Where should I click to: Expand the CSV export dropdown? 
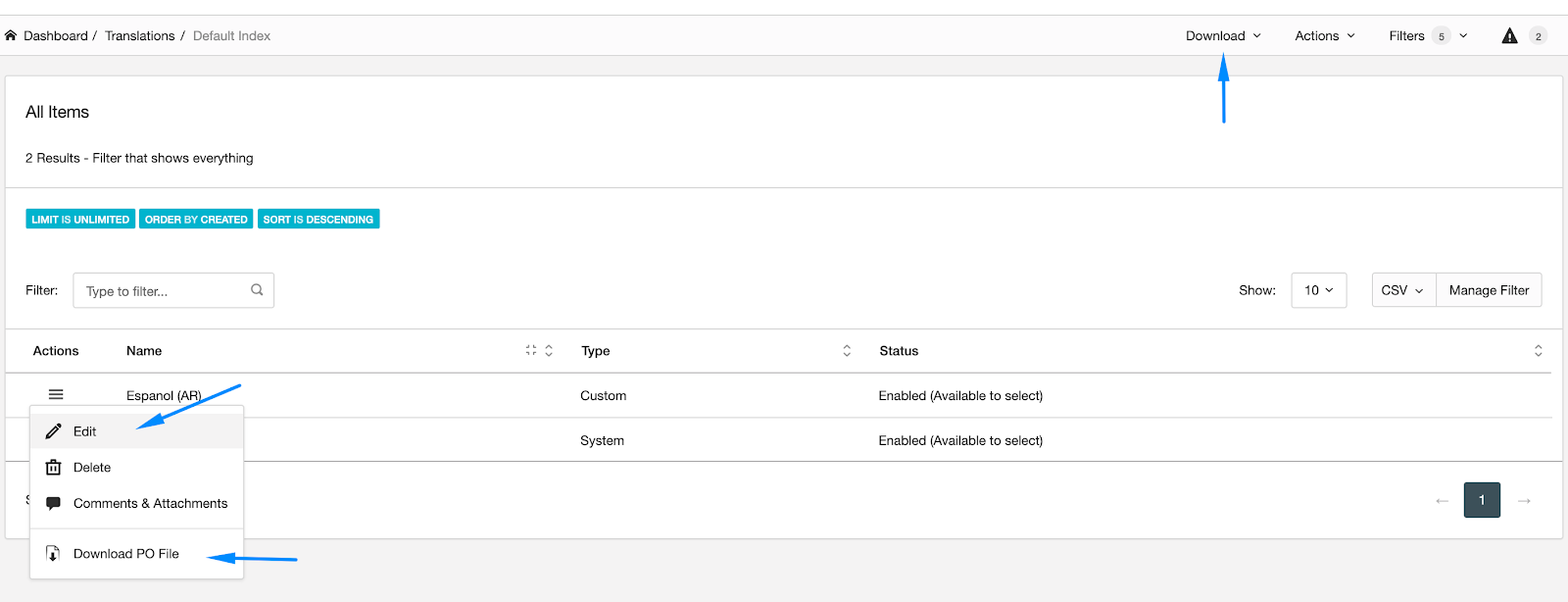pos(1402,290)
